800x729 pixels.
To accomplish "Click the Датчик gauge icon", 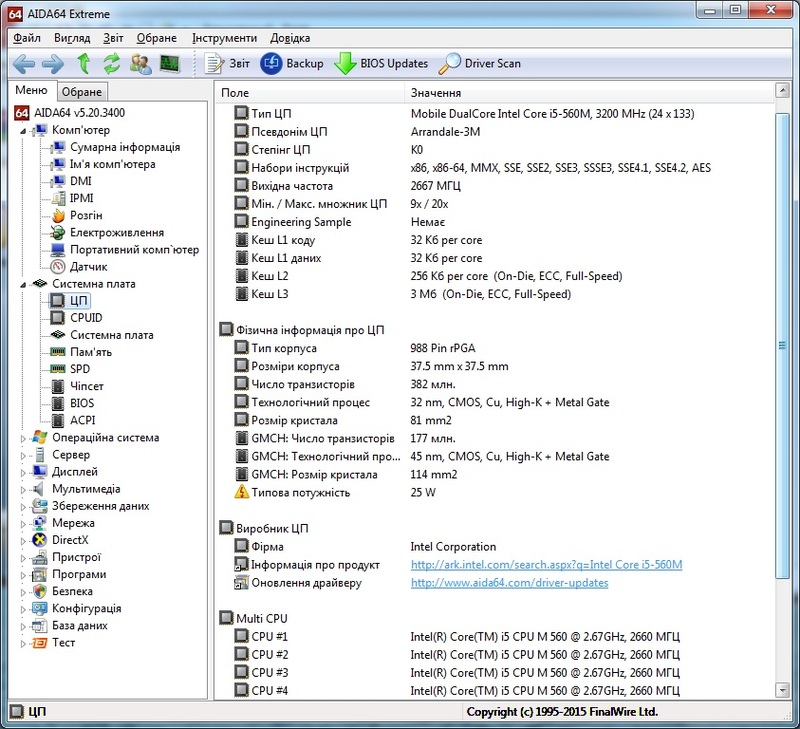I will click(58, 266).
